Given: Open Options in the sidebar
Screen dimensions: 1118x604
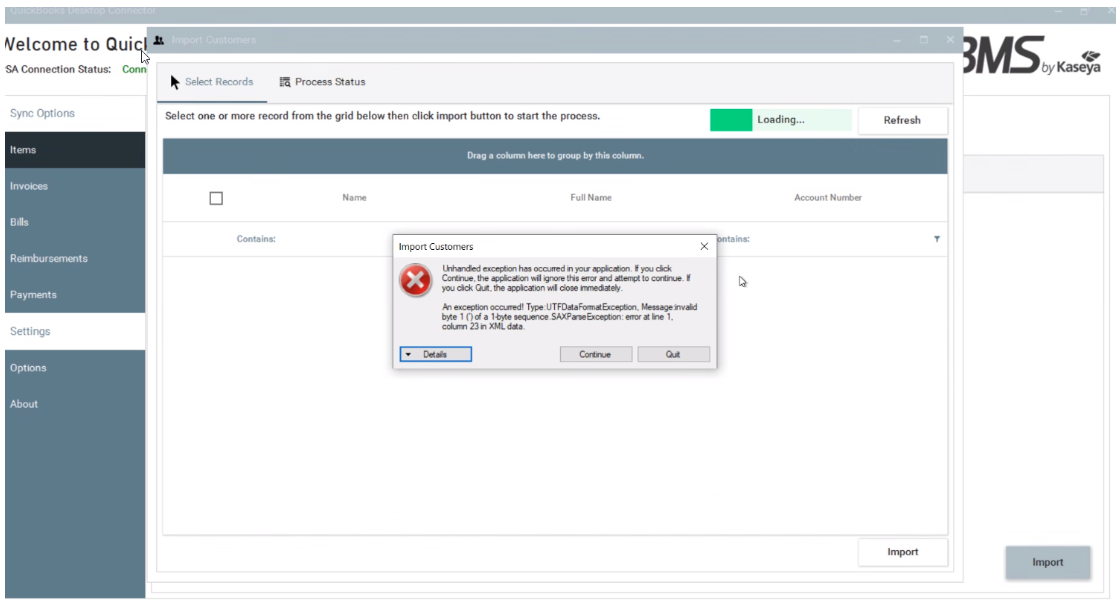Looking at the screenshot, I should pyautogui.click(x=75, y=368).
